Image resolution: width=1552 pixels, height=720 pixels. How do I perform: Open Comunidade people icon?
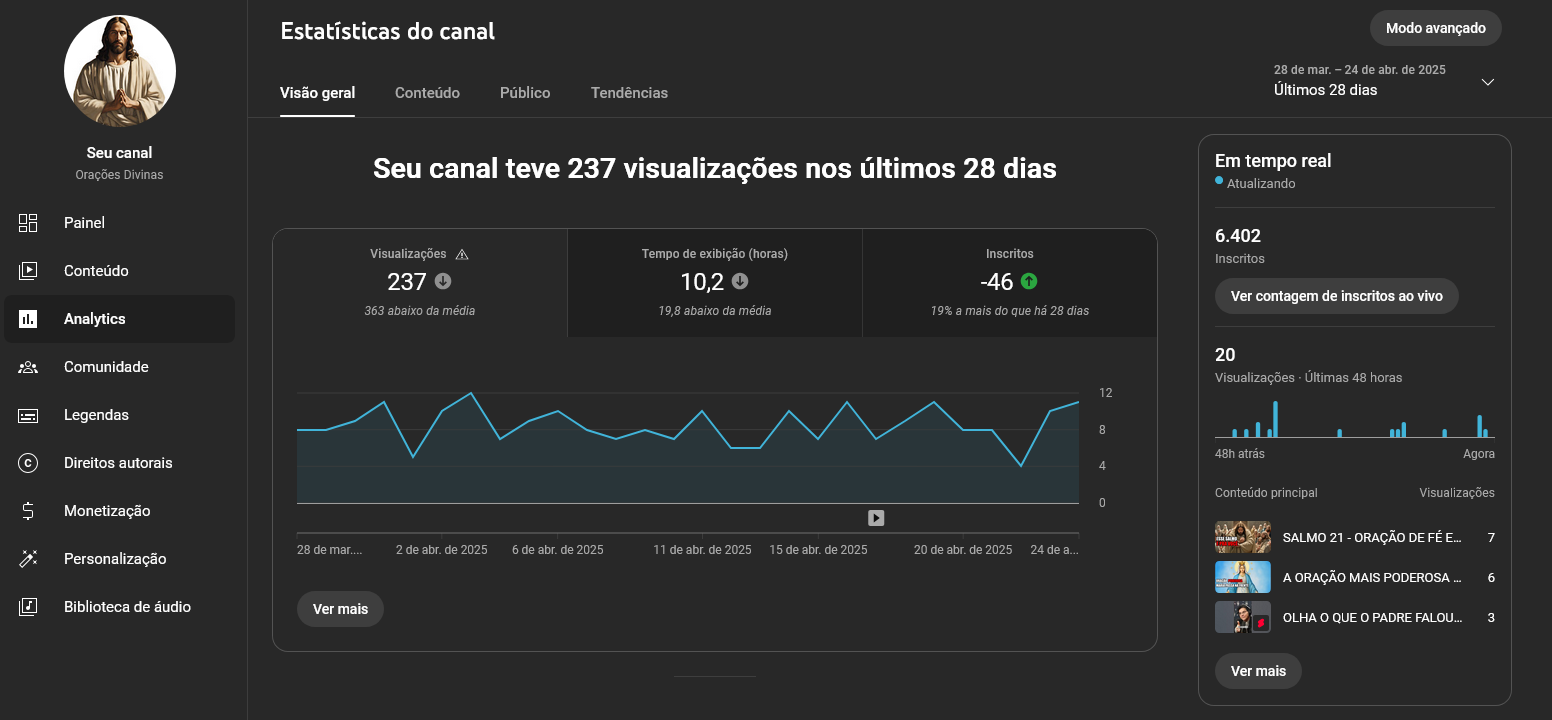click(28, 367)
